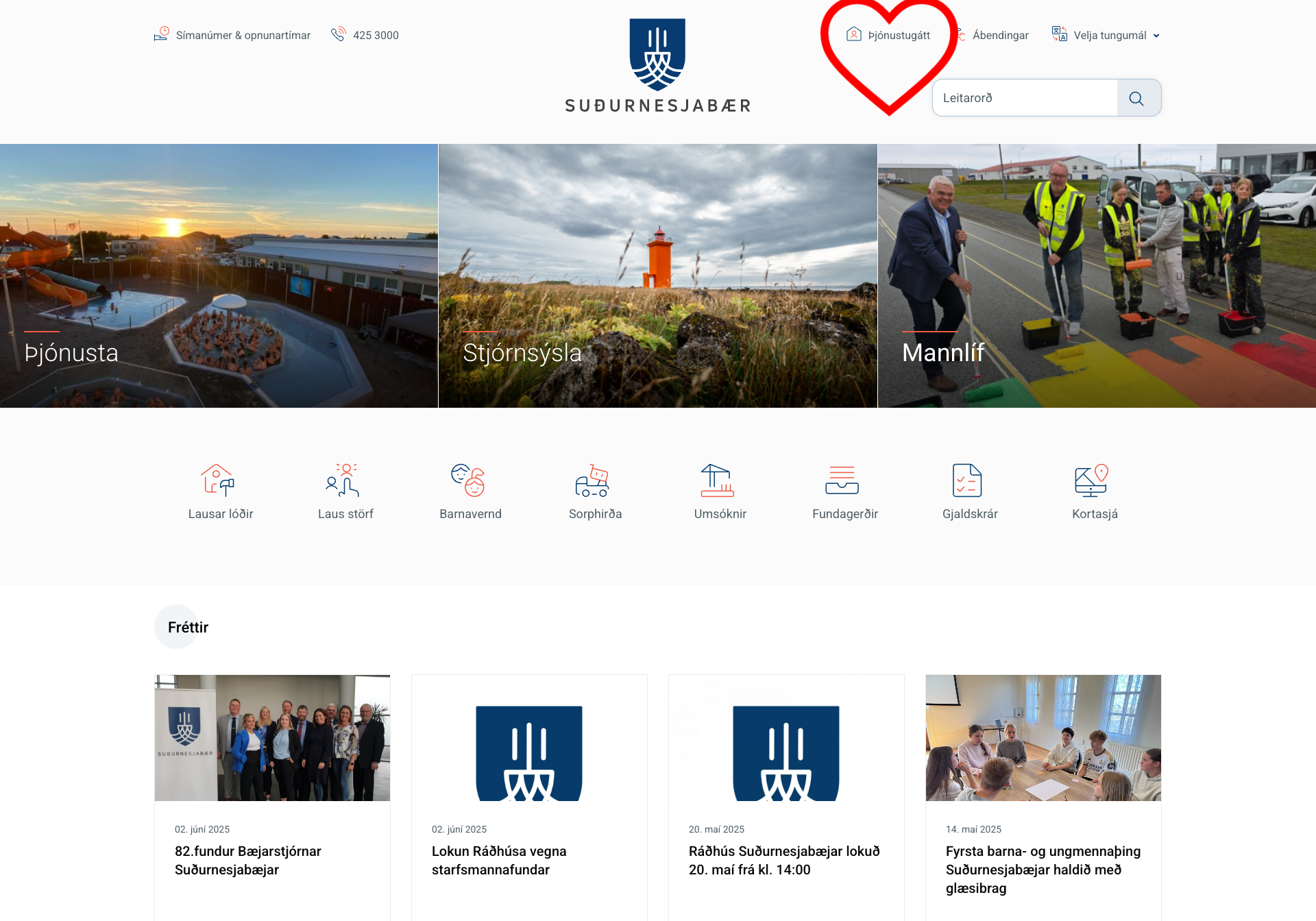Click the Lausar lóðir label
The width and height of the screenshot is (1316, 921).
coord(221,514)
